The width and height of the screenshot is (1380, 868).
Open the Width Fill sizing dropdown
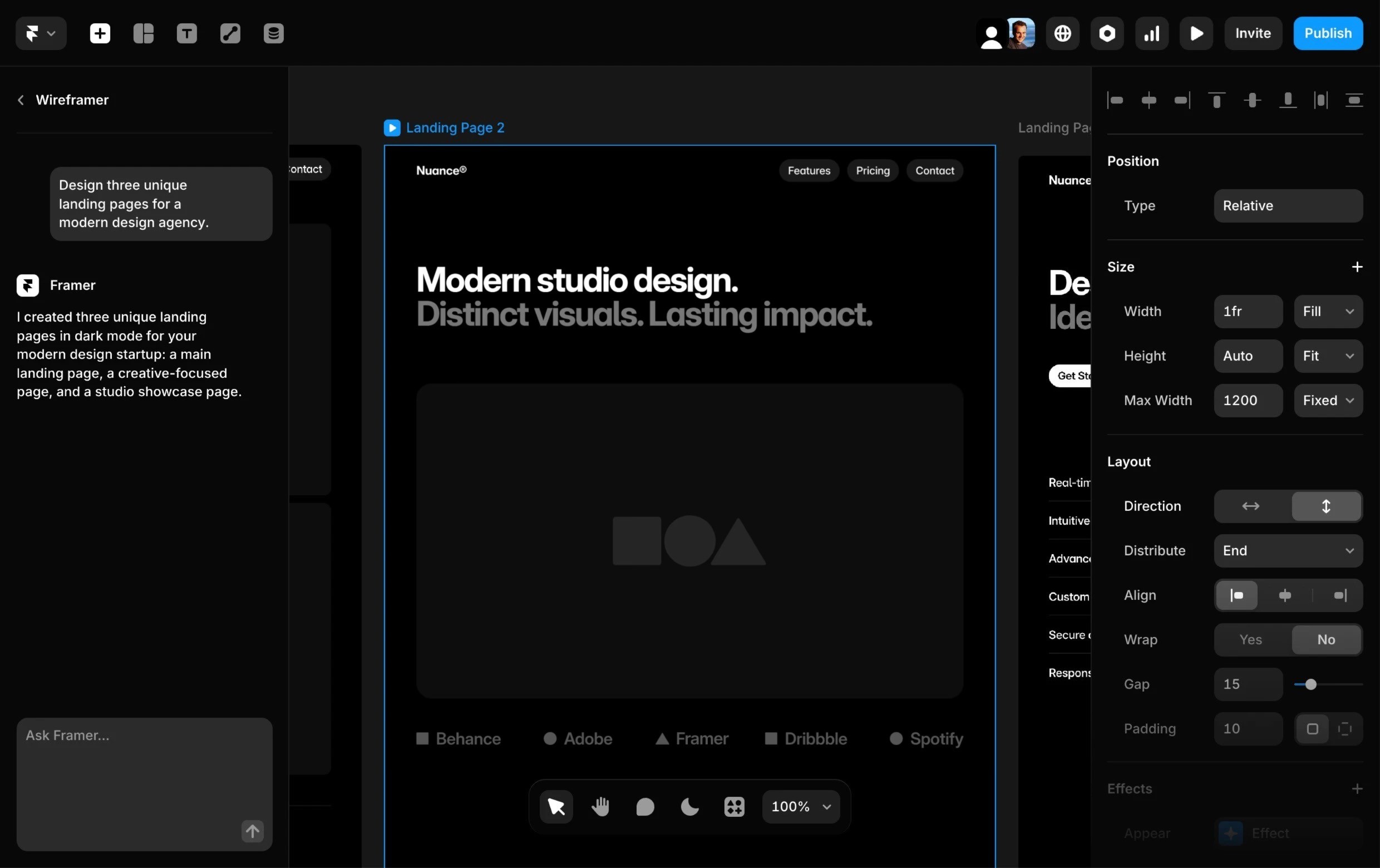coord(1327,311)
